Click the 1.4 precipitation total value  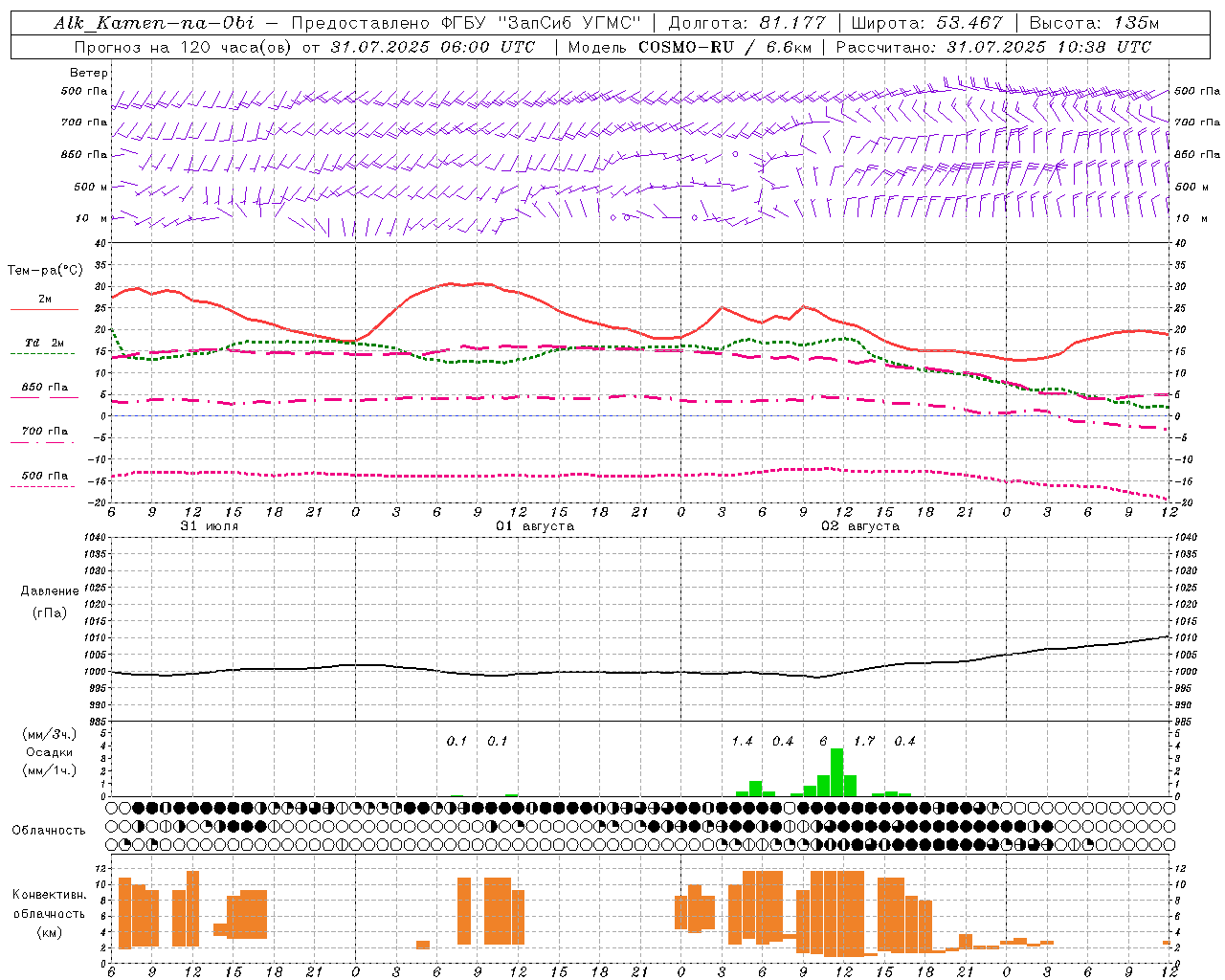coord(742,741)
